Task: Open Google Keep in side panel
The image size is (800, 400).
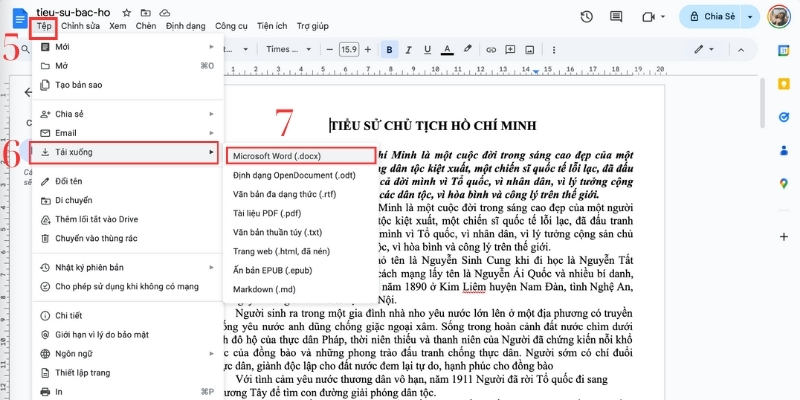Action: coord(784,84)
